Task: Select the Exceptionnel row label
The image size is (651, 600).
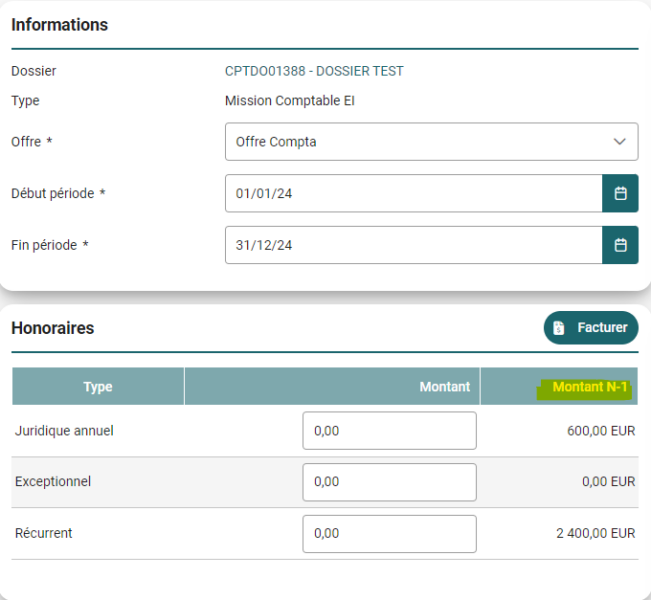Action: point(53,482)
